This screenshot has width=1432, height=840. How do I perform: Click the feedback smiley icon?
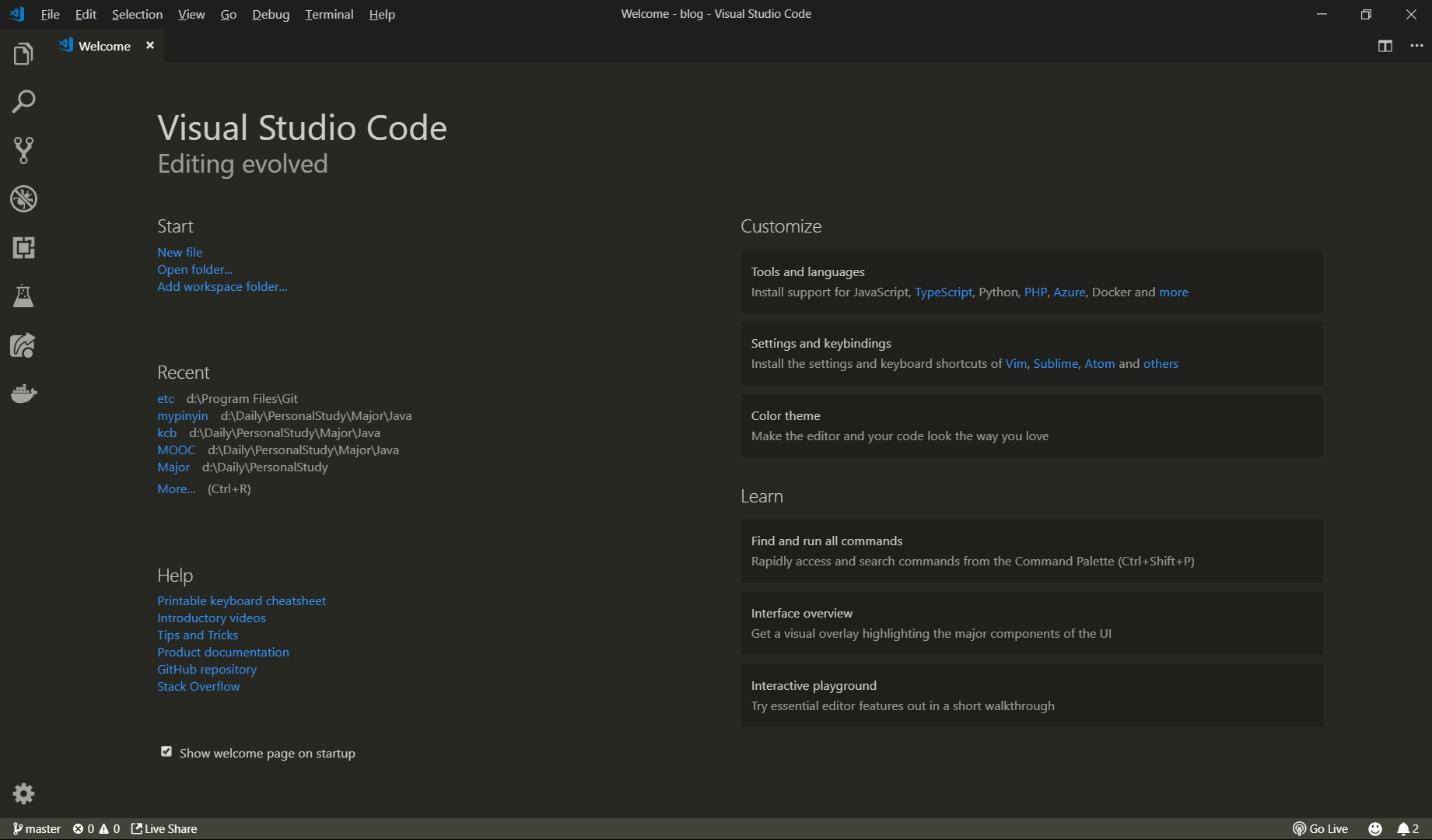(x=1375, y=829)
